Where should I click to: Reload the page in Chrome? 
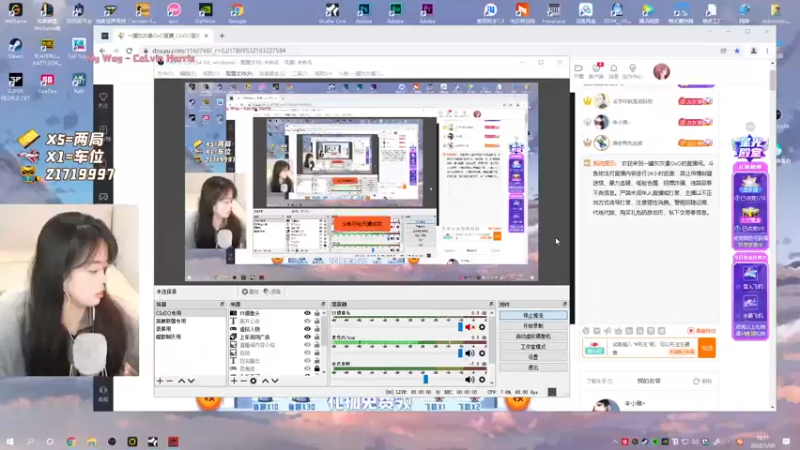tap(129, 51)
